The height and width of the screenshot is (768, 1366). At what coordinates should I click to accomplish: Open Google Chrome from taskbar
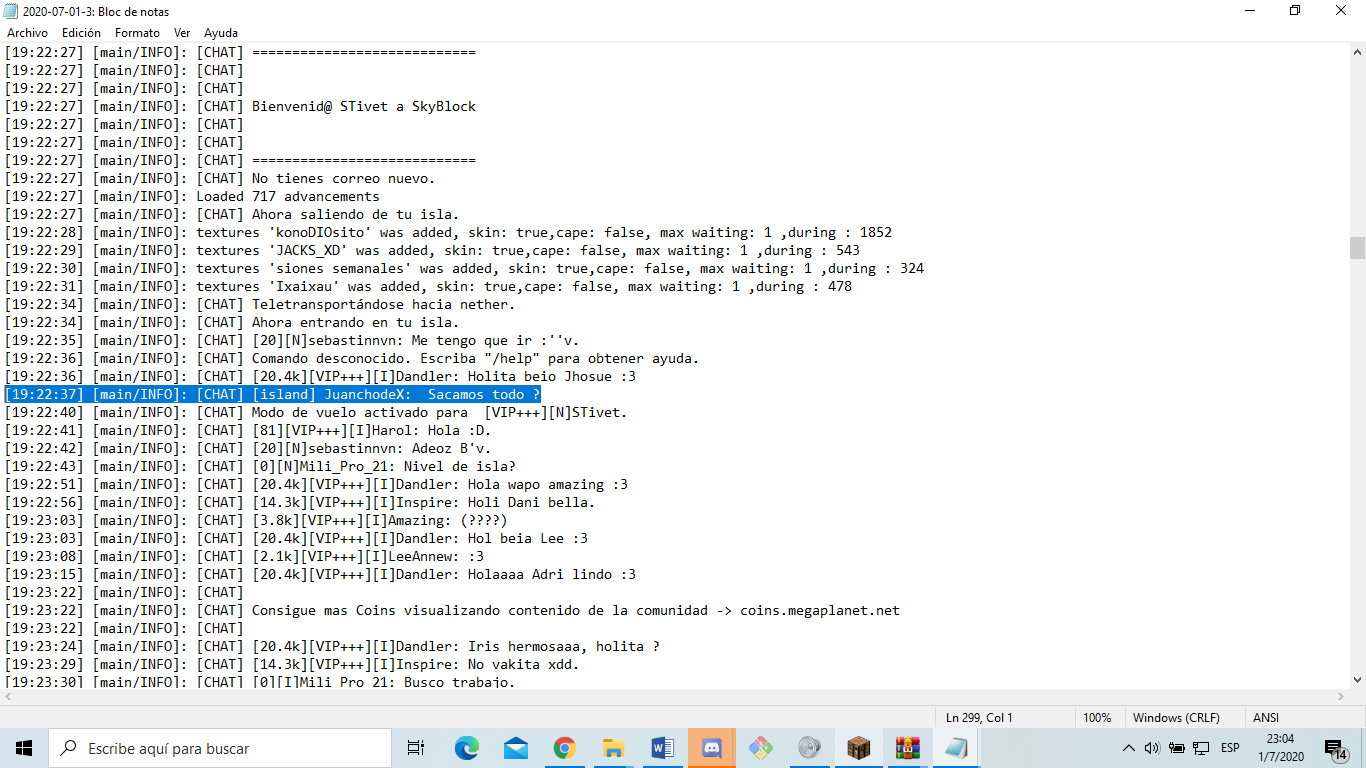coord(565,748)
